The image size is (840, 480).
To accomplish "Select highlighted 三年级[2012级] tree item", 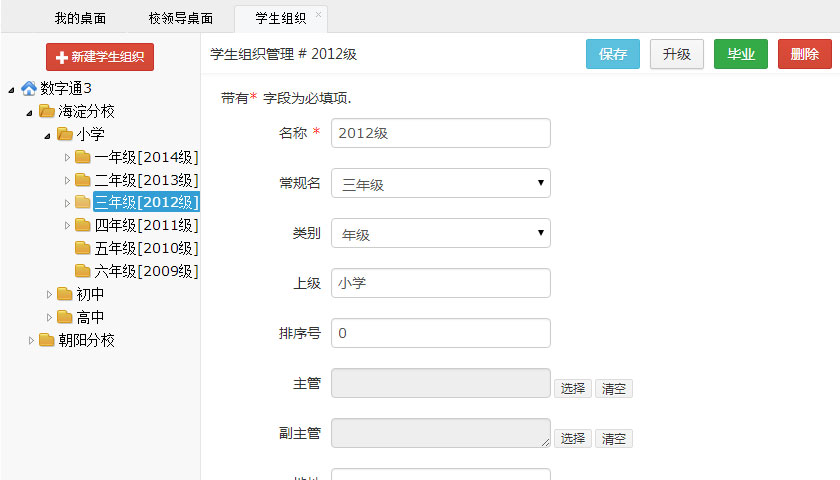I will point(146,202).
